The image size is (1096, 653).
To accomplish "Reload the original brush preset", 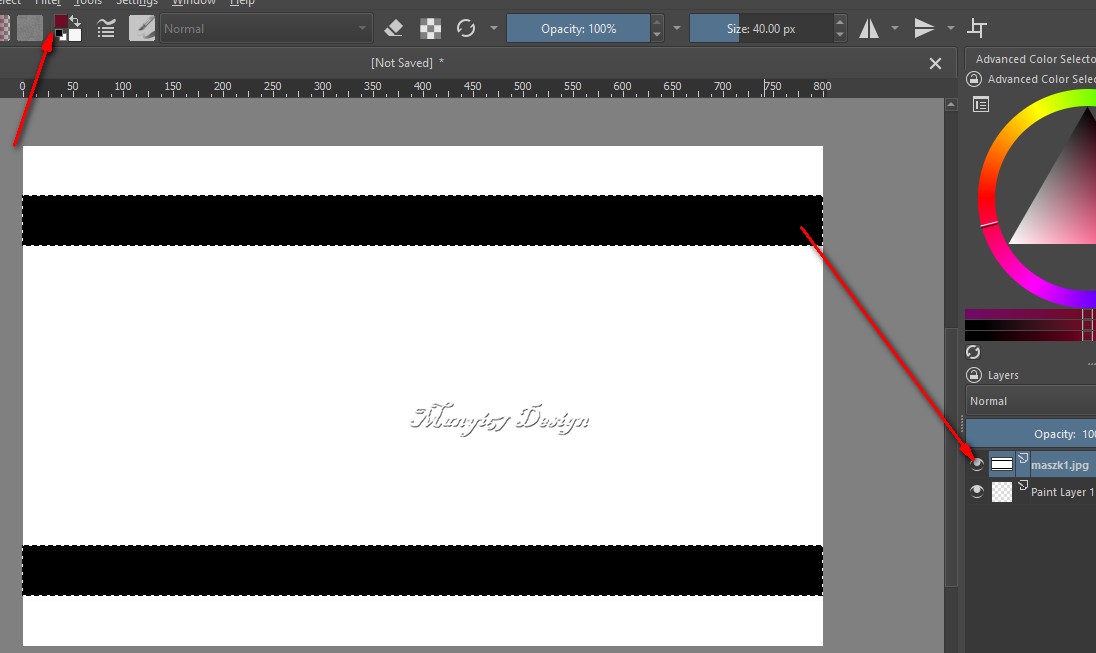I will [x=466, y=29].
